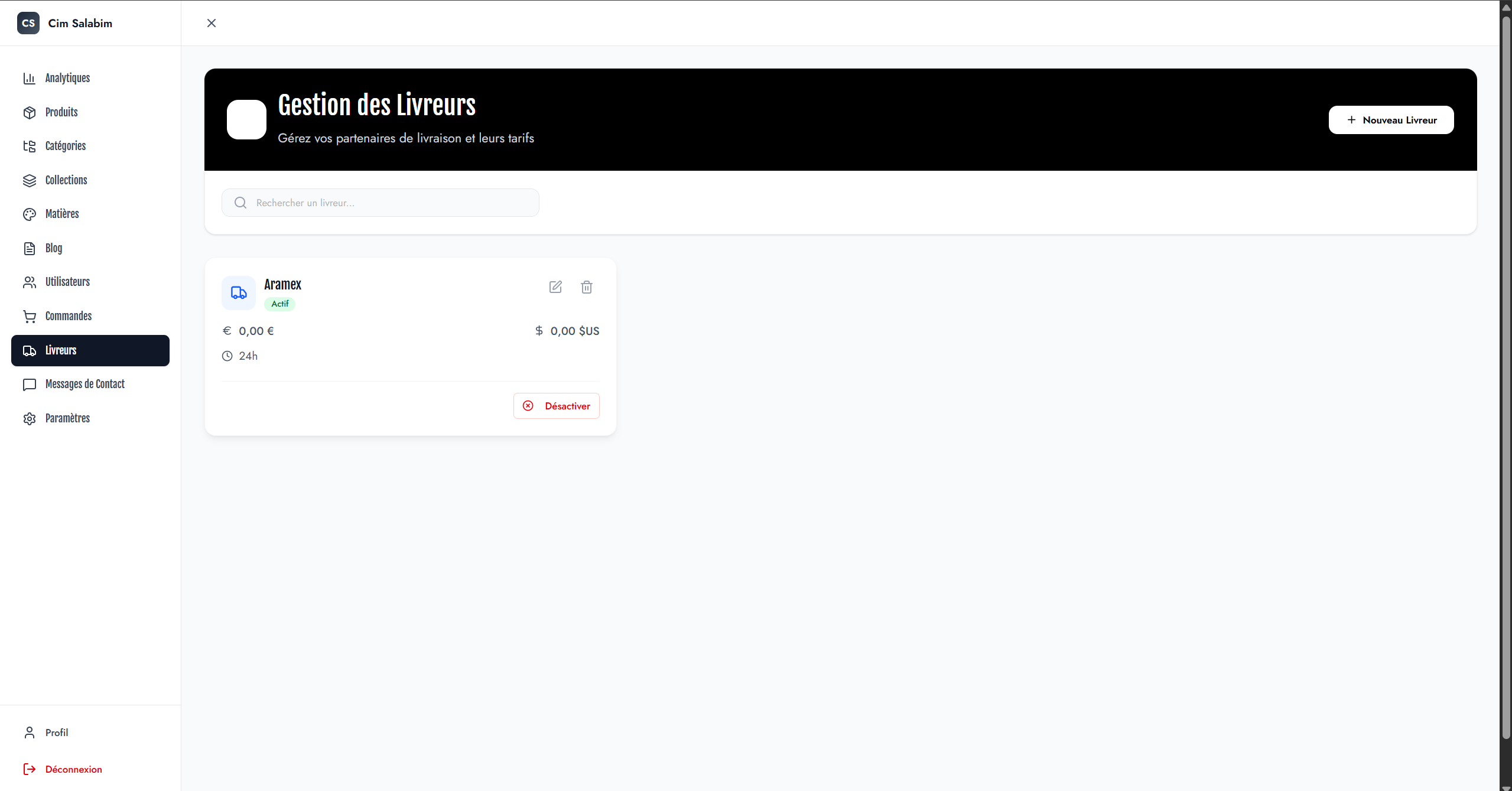Click the Commandes shopping cart icon
Viewport: 1512px width, 791px height.
tap(30, 316)
